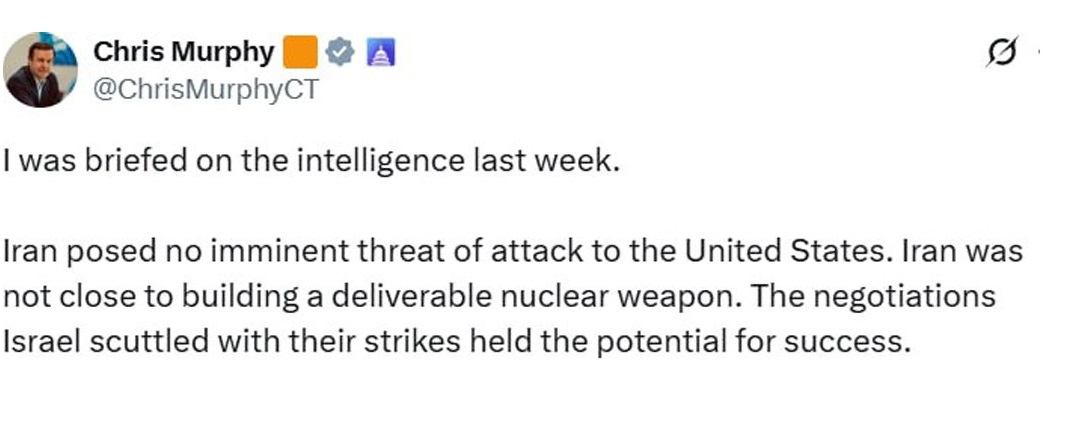This screenshot has width=1075, height=426.
Task: Click the Capitol building government badge
Action: point(381,52)
